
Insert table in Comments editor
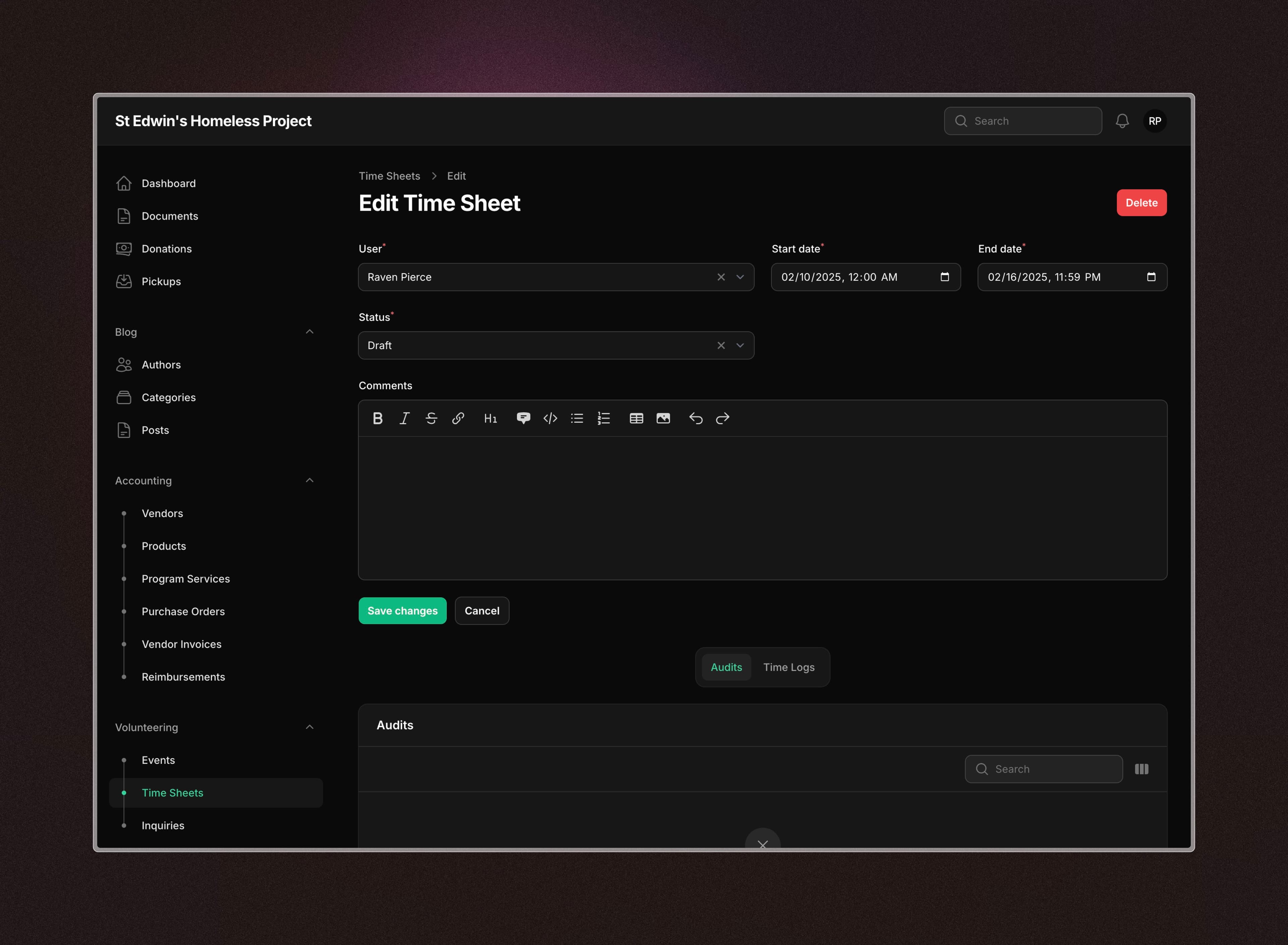[636, 418]
